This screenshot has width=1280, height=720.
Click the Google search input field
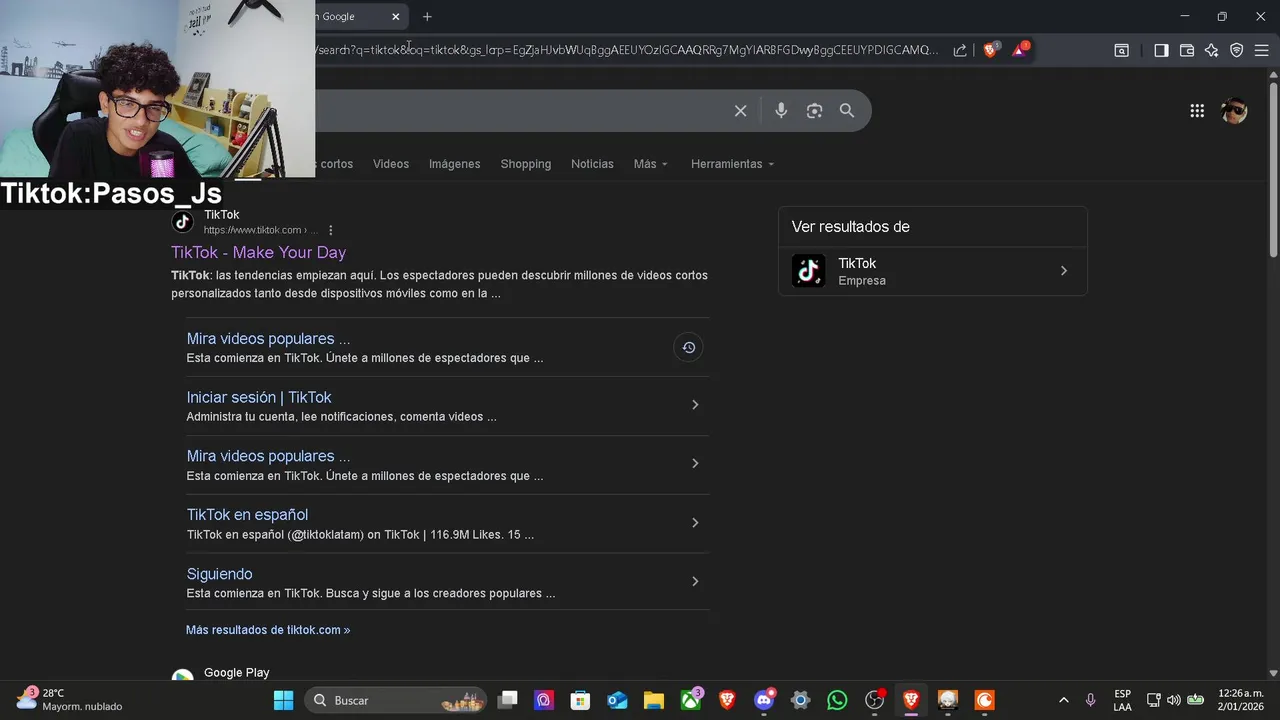[x=520, y=111]
